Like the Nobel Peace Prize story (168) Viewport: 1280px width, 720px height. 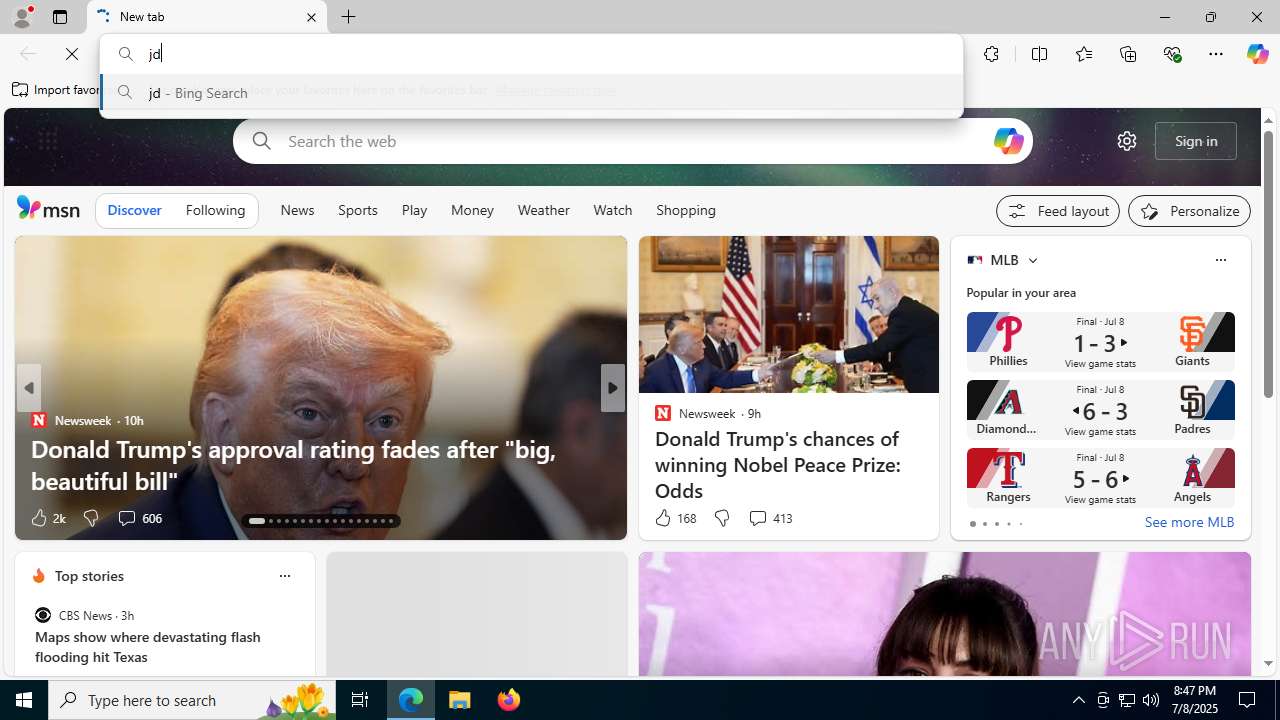coord(675,518)
